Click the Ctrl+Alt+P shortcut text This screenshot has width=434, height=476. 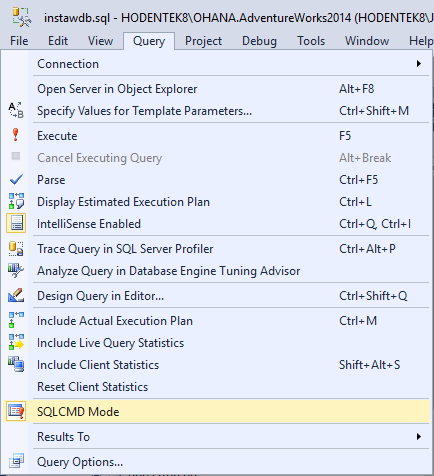pos(367,249)
